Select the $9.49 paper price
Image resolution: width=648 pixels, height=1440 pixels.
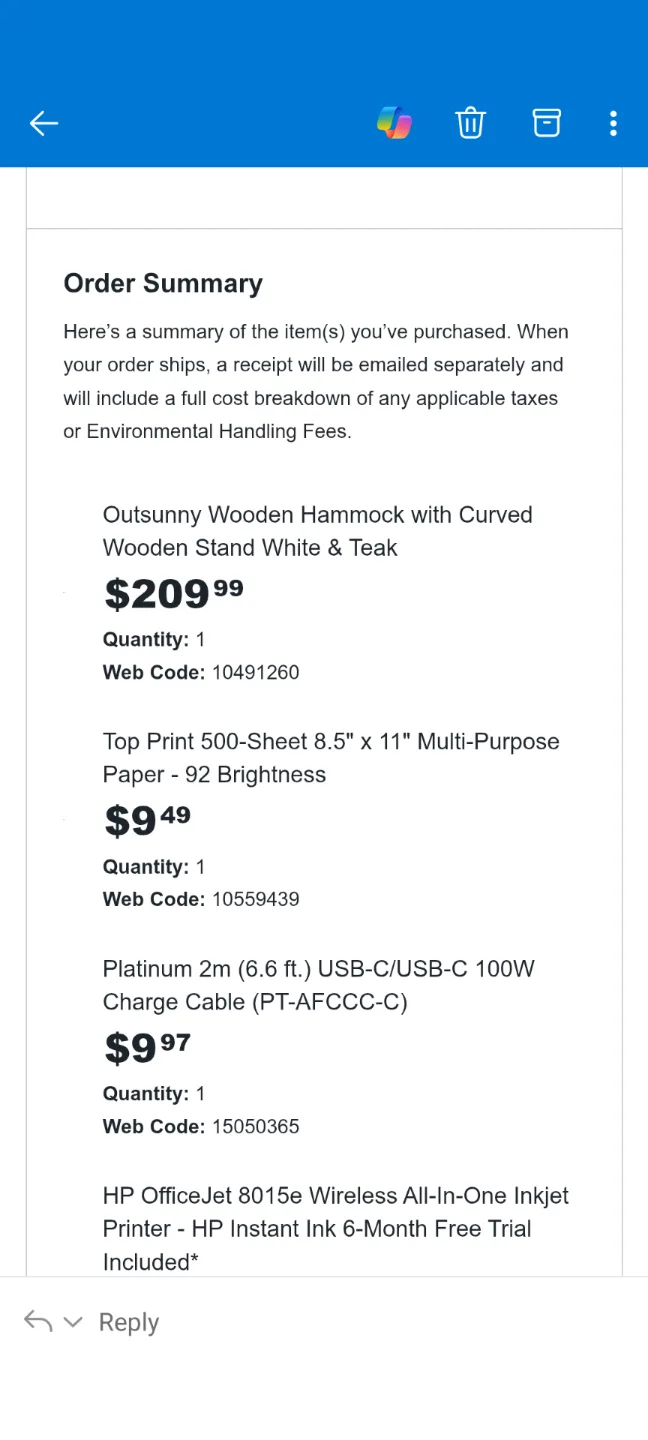click(x=147, y=820)
